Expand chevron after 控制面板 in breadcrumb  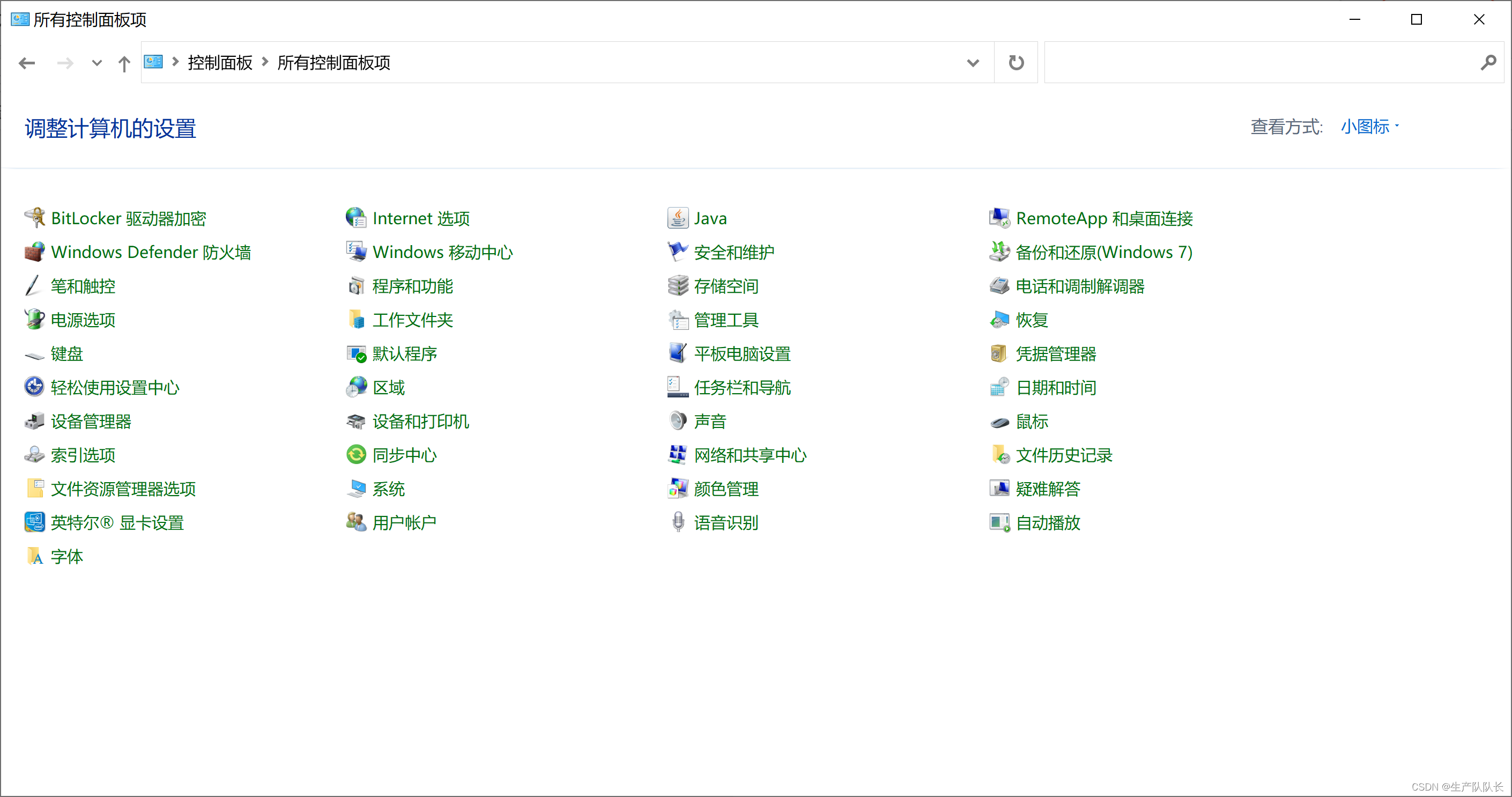(x=265, y=62)
